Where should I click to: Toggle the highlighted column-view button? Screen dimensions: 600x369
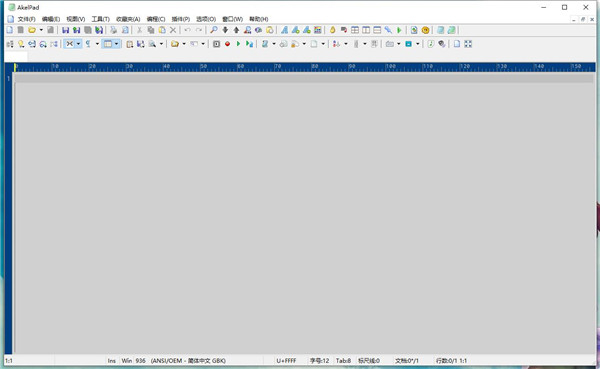(108, 44)
